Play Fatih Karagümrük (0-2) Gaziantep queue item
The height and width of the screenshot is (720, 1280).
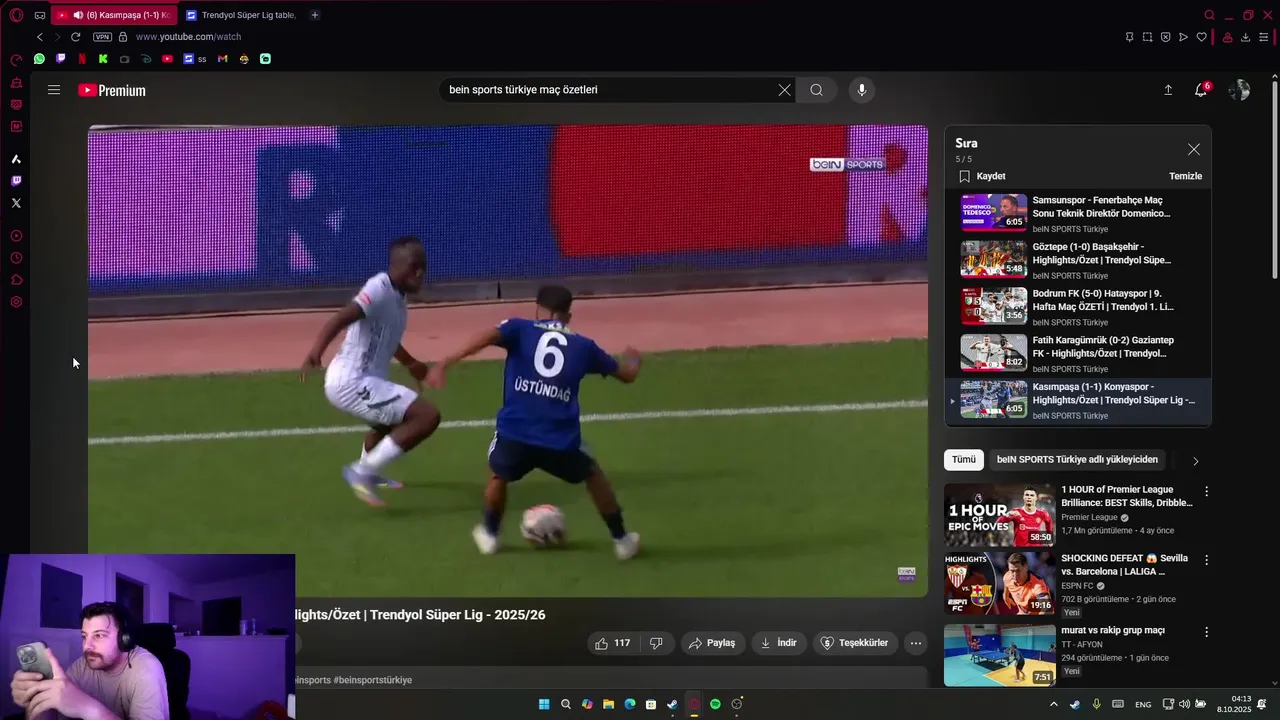[x=1080, y=353]
